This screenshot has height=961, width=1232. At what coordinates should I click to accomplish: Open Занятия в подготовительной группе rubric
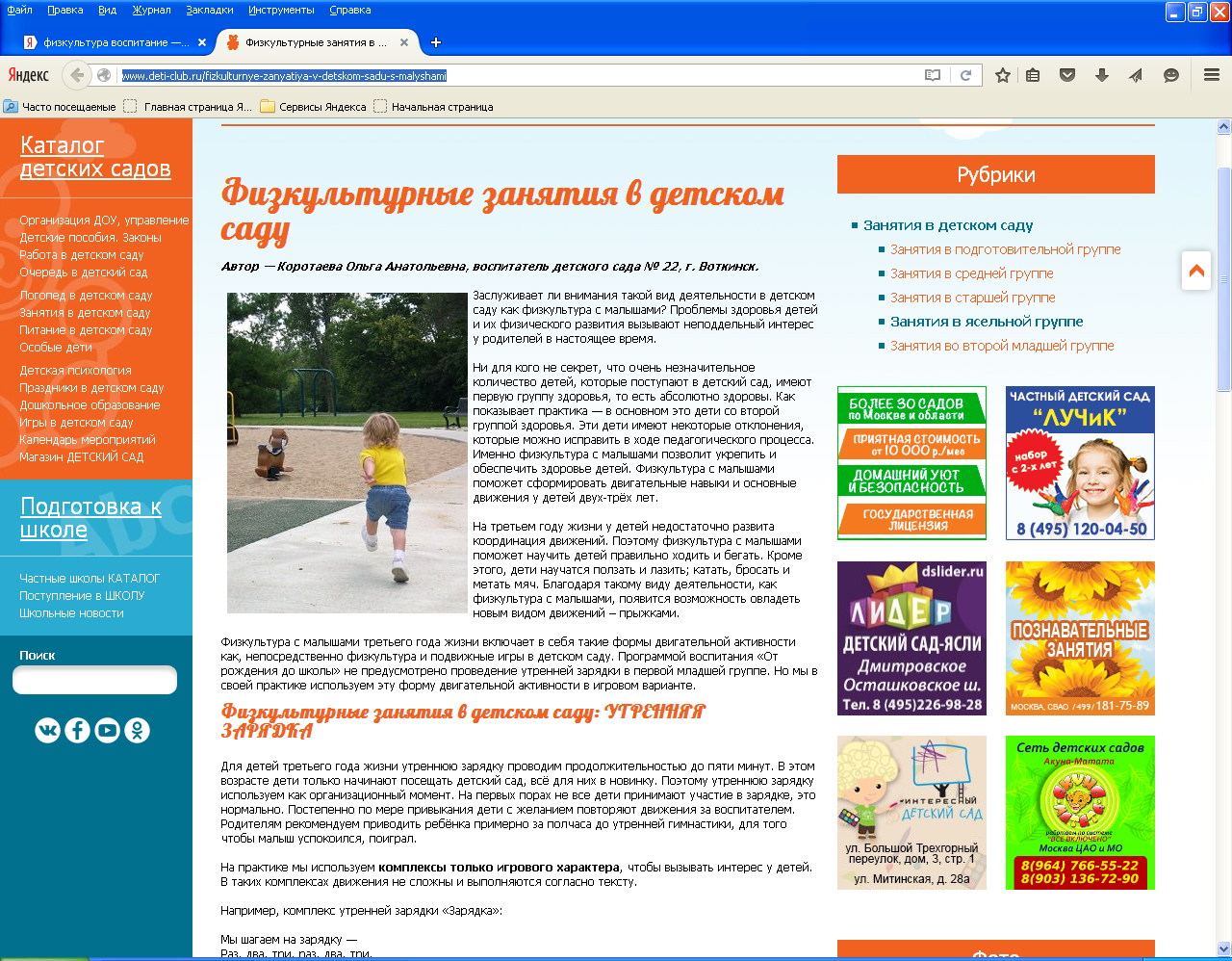click(1005, 249)
